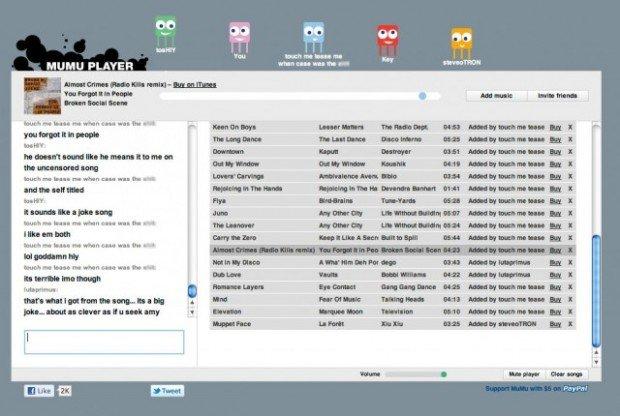Click Buy link for Carry the Zero
The height and width of the screenshot is (416, 620).
coord(555,238)
